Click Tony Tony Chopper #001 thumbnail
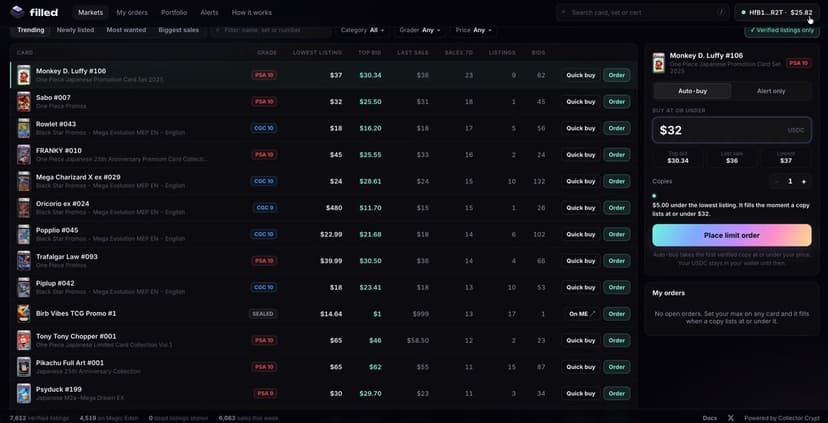The height and width of the screenshot is (423, 828). (x=24, y=340)
